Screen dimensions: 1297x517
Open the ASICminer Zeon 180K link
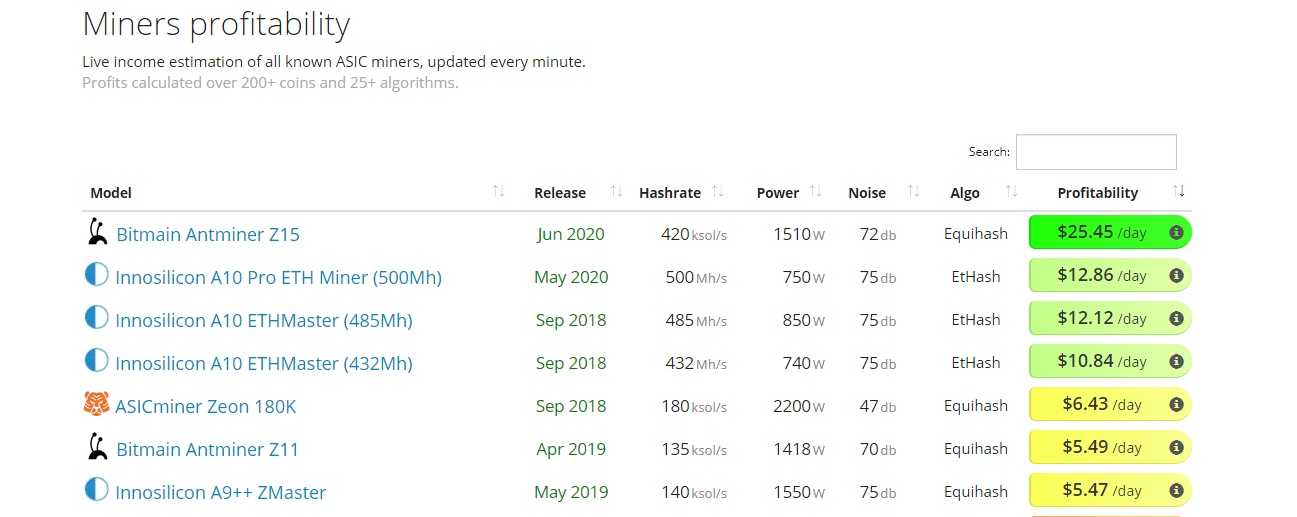206,406
